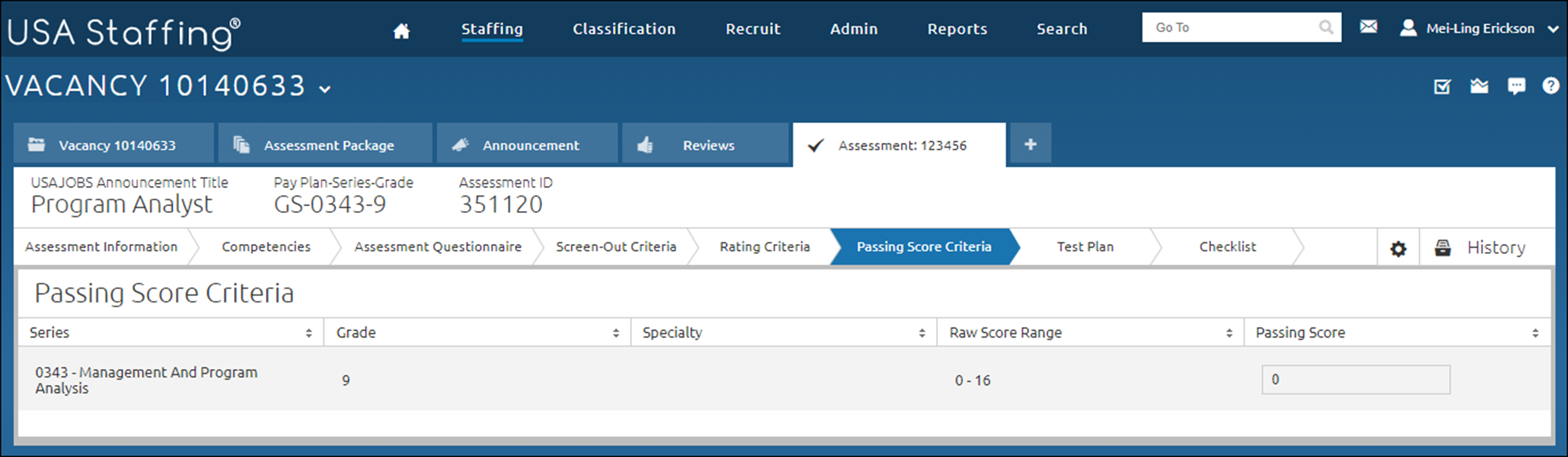Open the Search menu

(x=1062, y=29)
